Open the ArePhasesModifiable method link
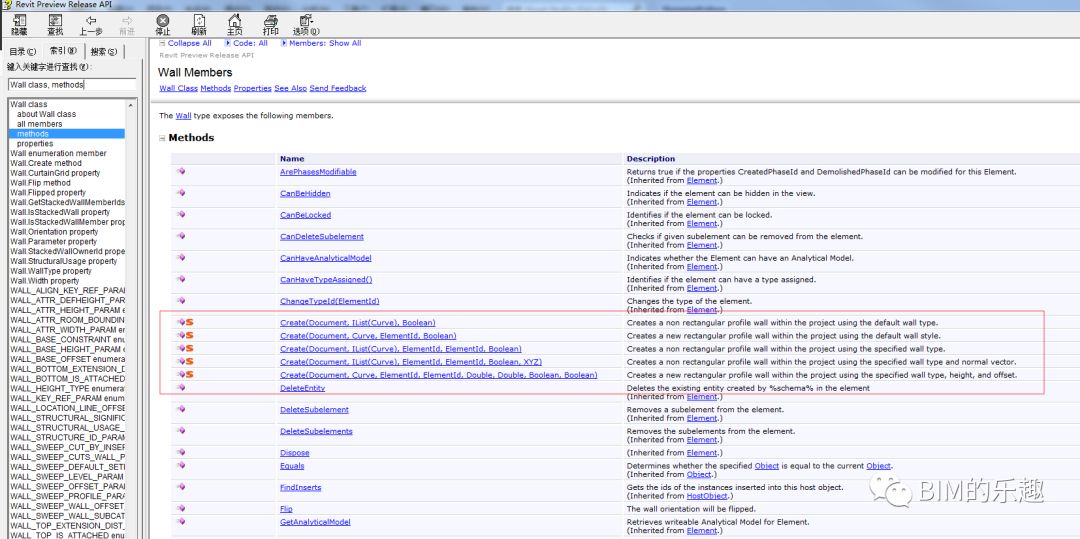Screen dimensions: 1080x539 point(318,172)
